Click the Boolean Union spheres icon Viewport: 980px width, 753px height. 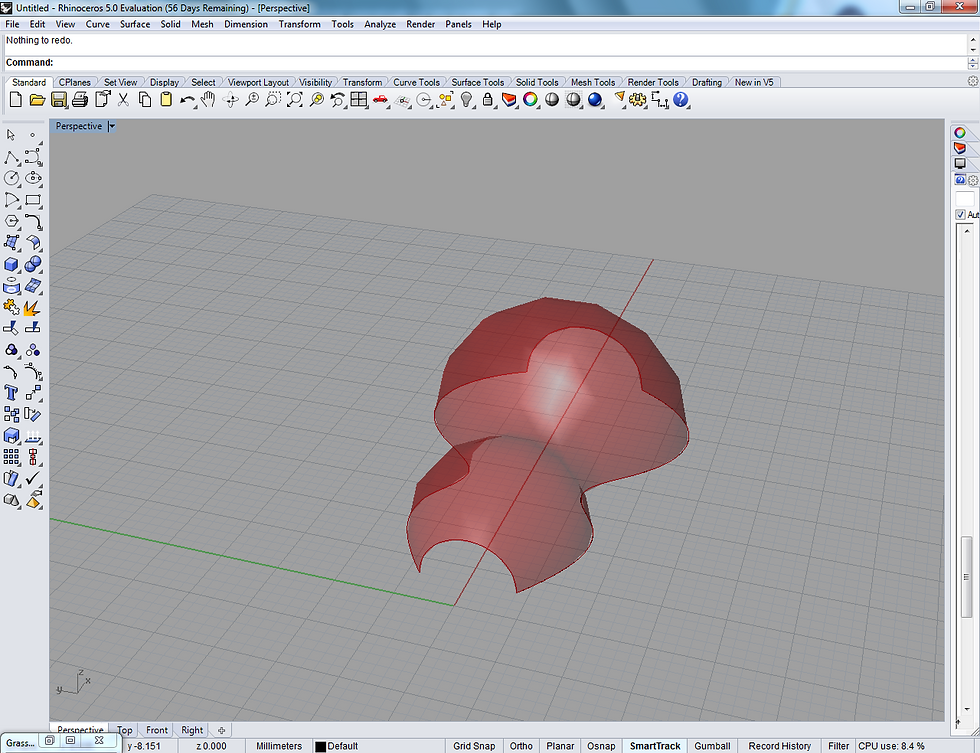click(x=33, y=264)
